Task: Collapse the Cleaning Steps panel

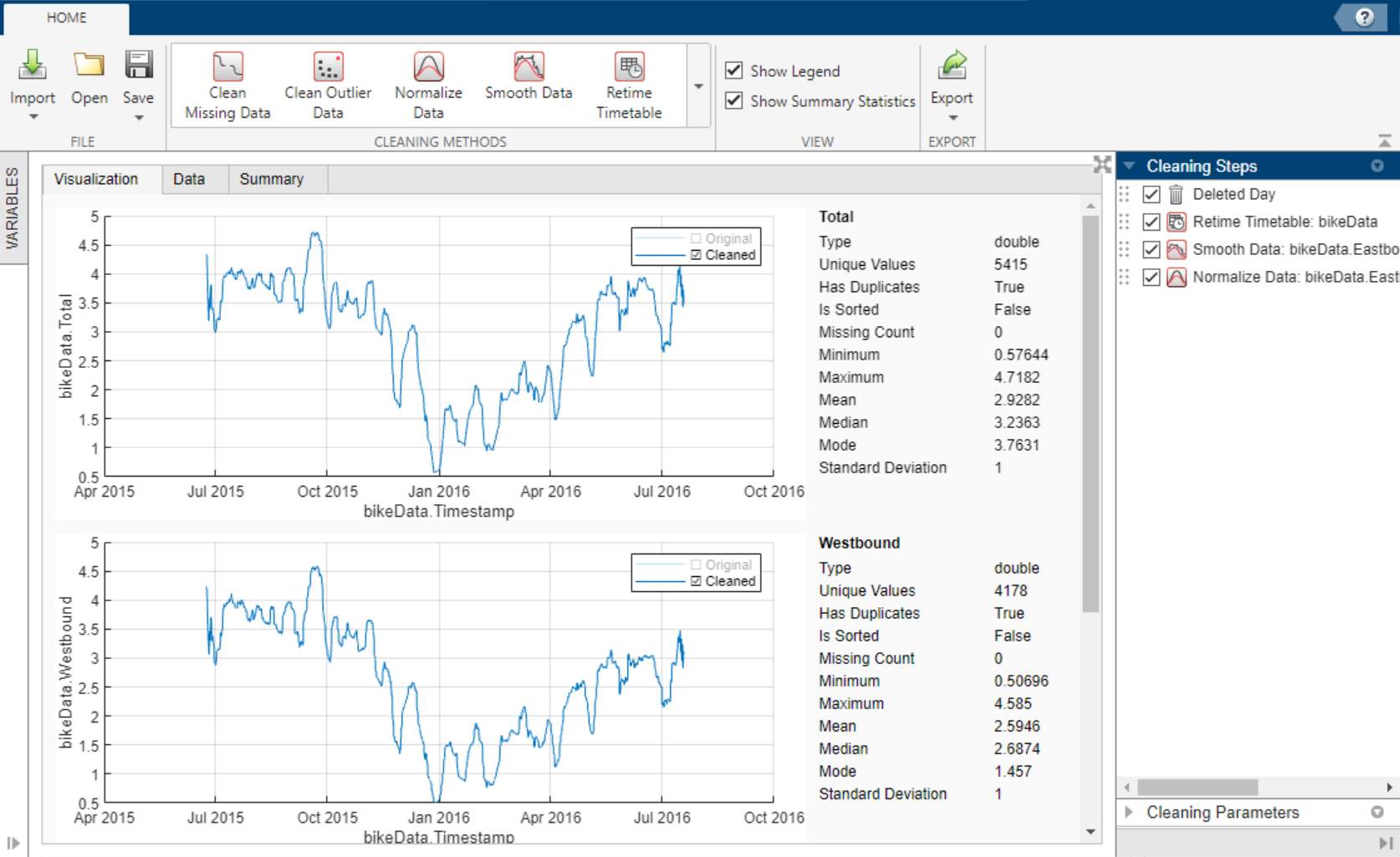Action: [1129, 166]
